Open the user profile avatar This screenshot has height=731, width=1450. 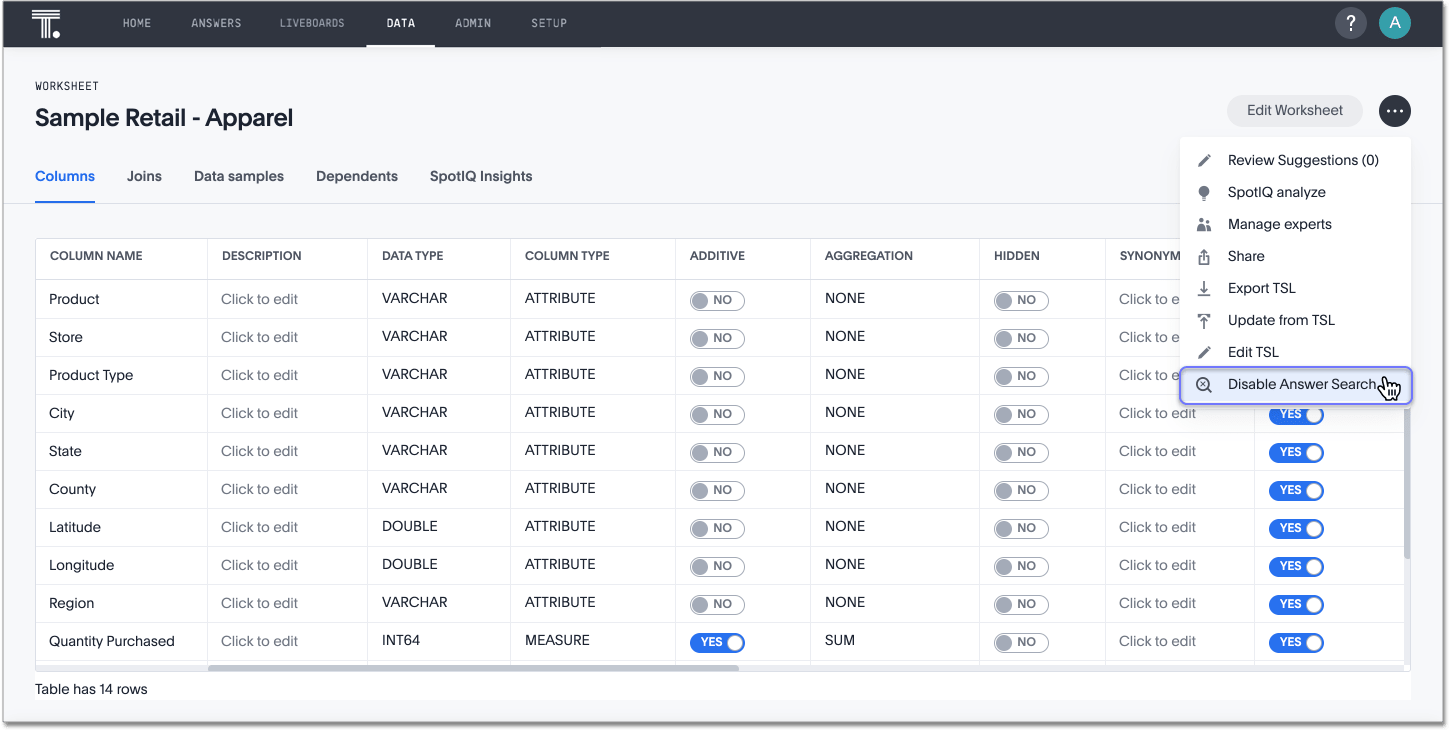click(1394, 23)
